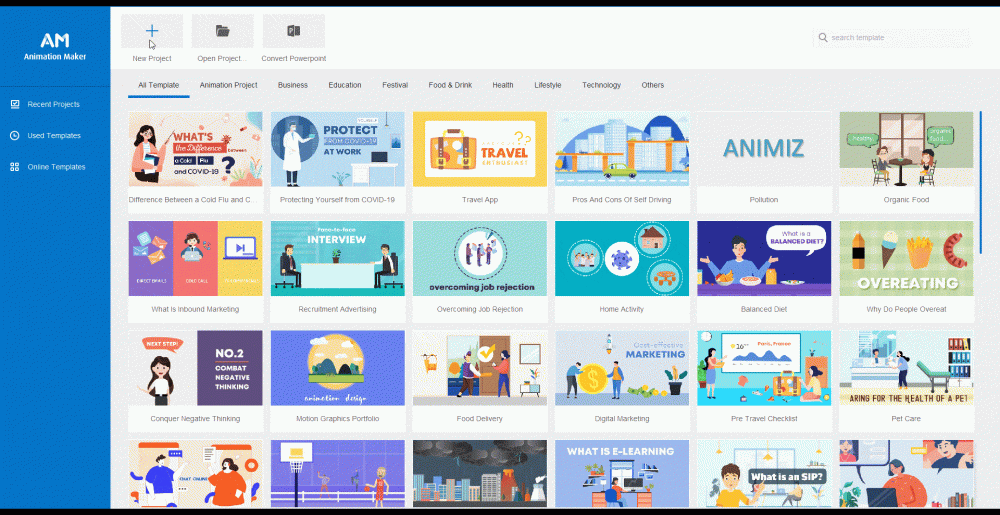Click the Recent Projects sidebar icon

(x=15, y=104)
